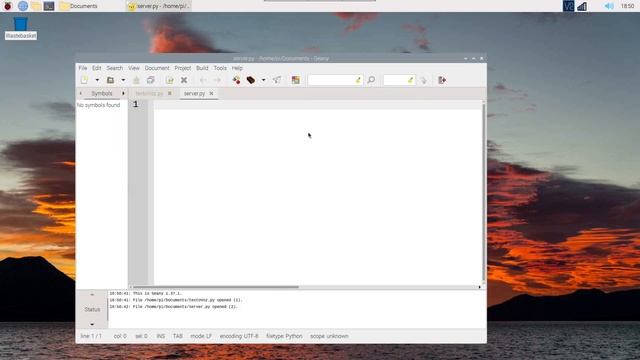Expand recent files dropdown arrow
Image resolution: width=640 pixels, height=360 pixels.
123,80
